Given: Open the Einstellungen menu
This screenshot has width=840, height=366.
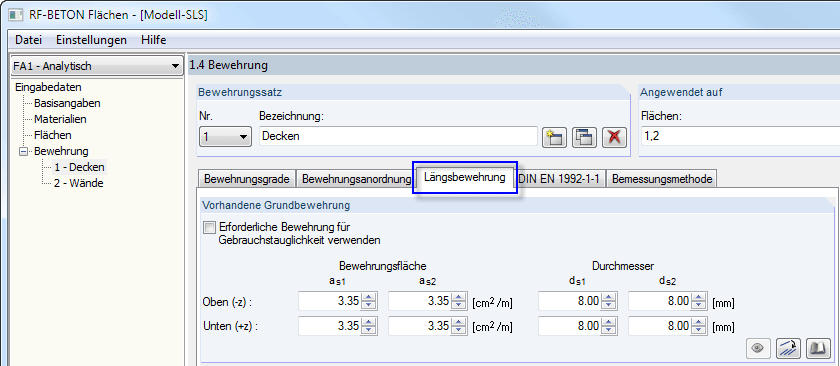Looking at the screenshot, I should 92,40.
